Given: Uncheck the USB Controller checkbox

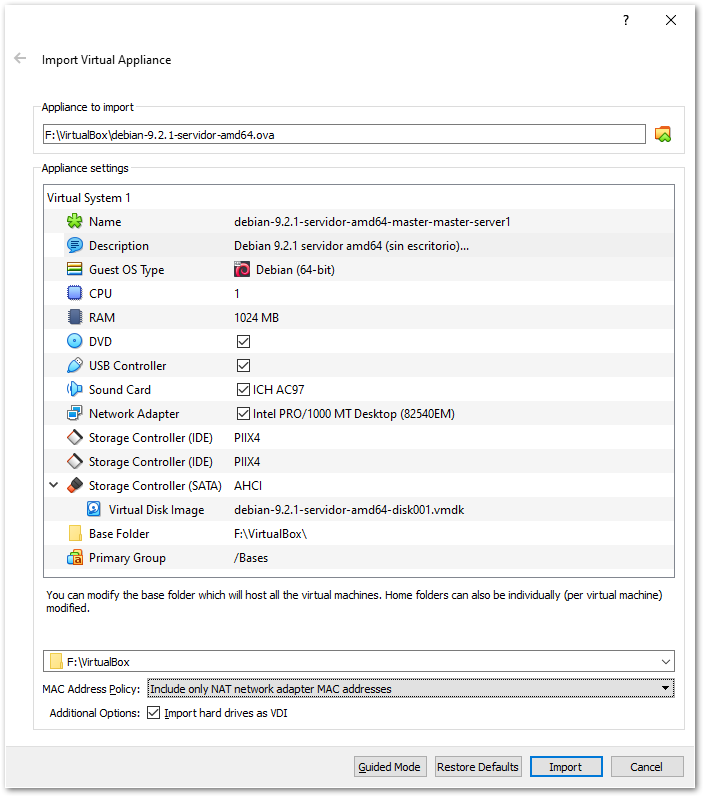Looking at the screenshot, I should coord(243,365).
